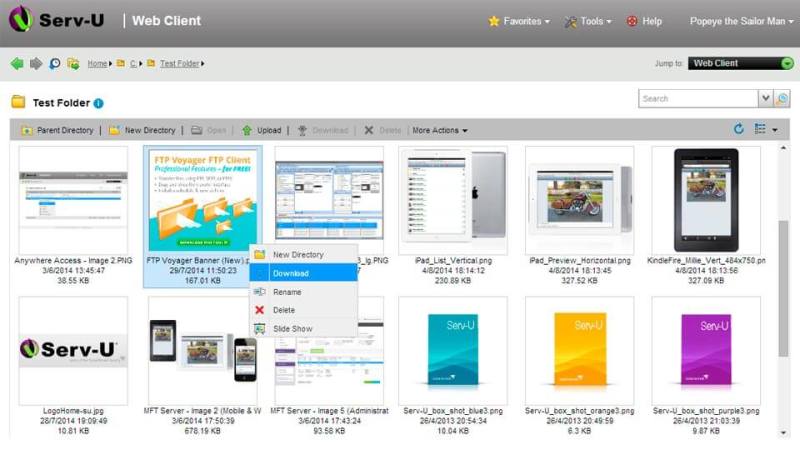Choose Slide Show in the context menu
The width and height of the screenshot is (800, 450).
(x=304, y=329)
